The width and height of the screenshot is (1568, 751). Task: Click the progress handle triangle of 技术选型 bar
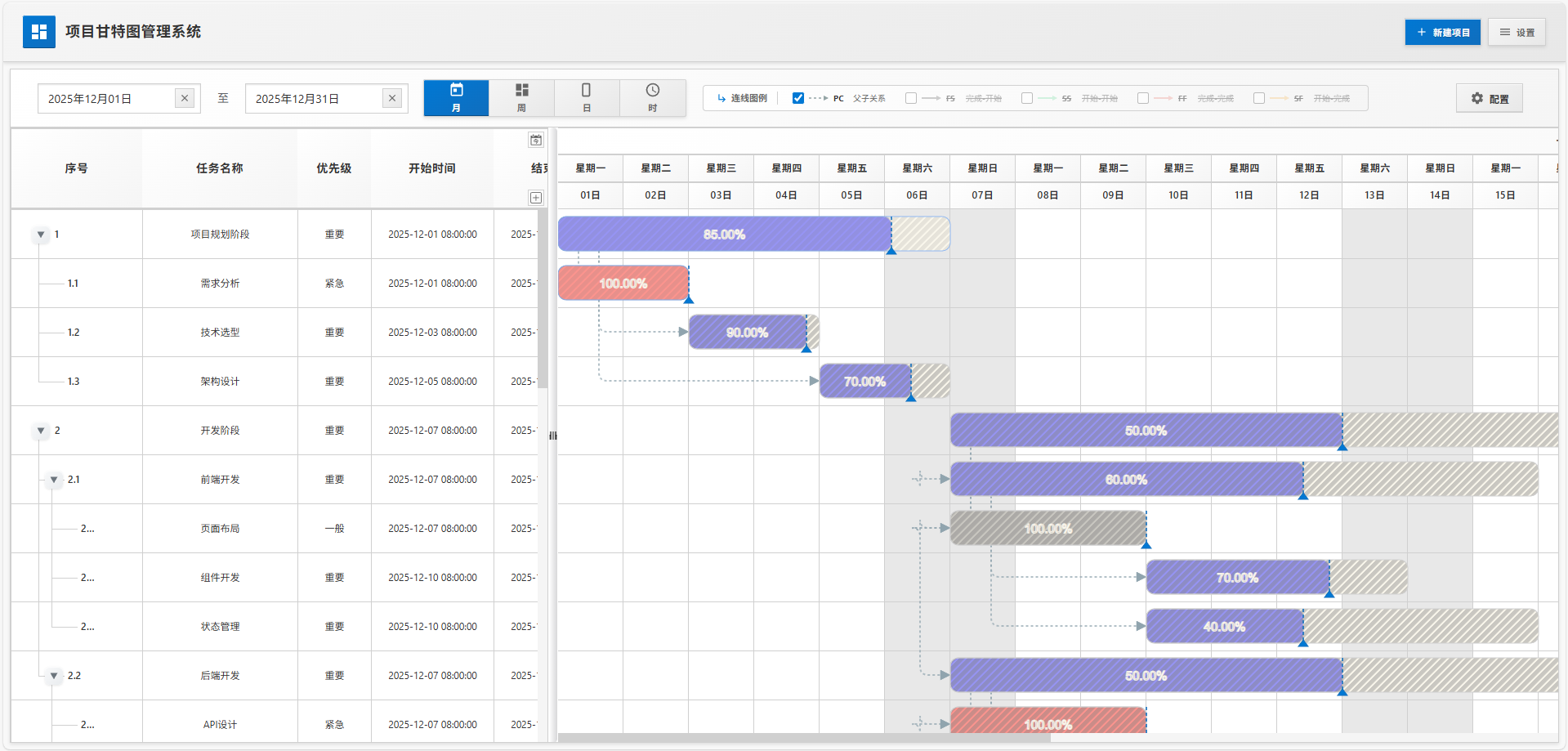pyautogui.click(x=806, y=349)
